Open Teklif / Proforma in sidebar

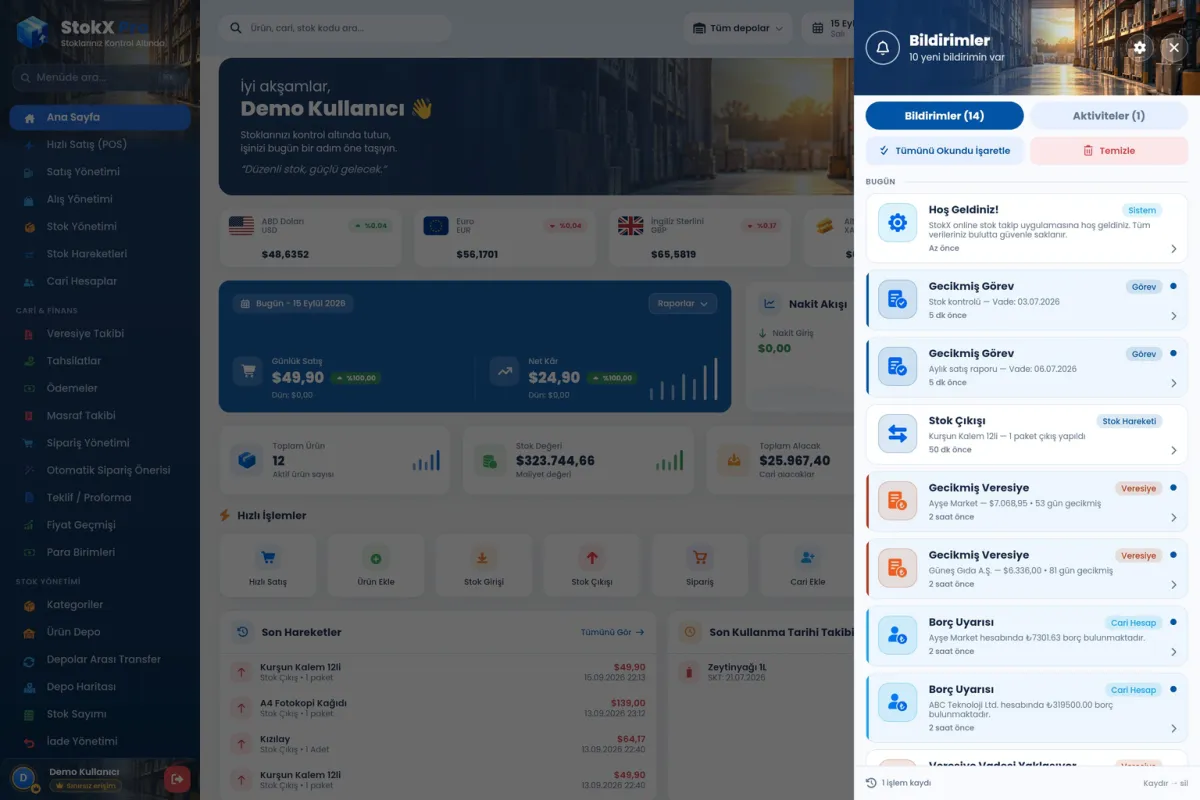pyautogui.click(x=100, y=497)
